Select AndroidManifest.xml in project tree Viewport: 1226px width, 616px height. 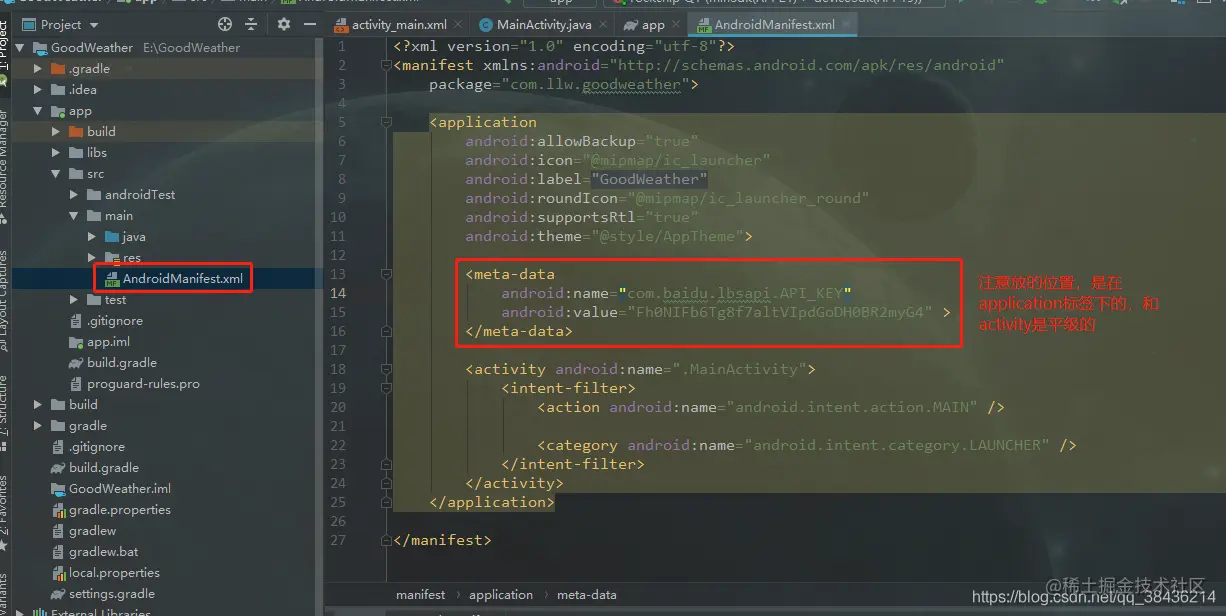(183, 279)
